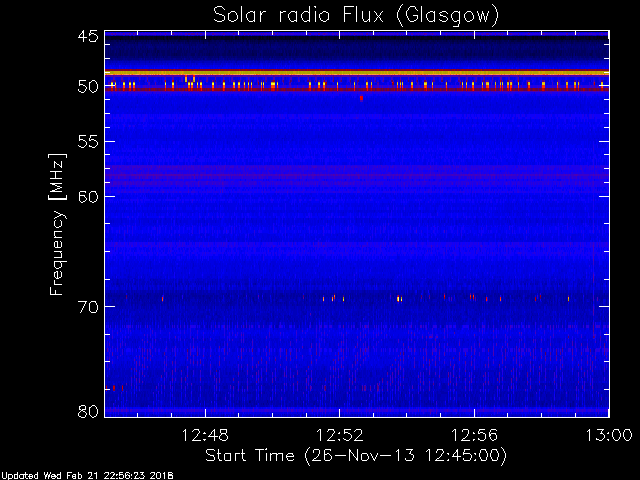Select the 45 MHz frequency axis label

(88, 37)
